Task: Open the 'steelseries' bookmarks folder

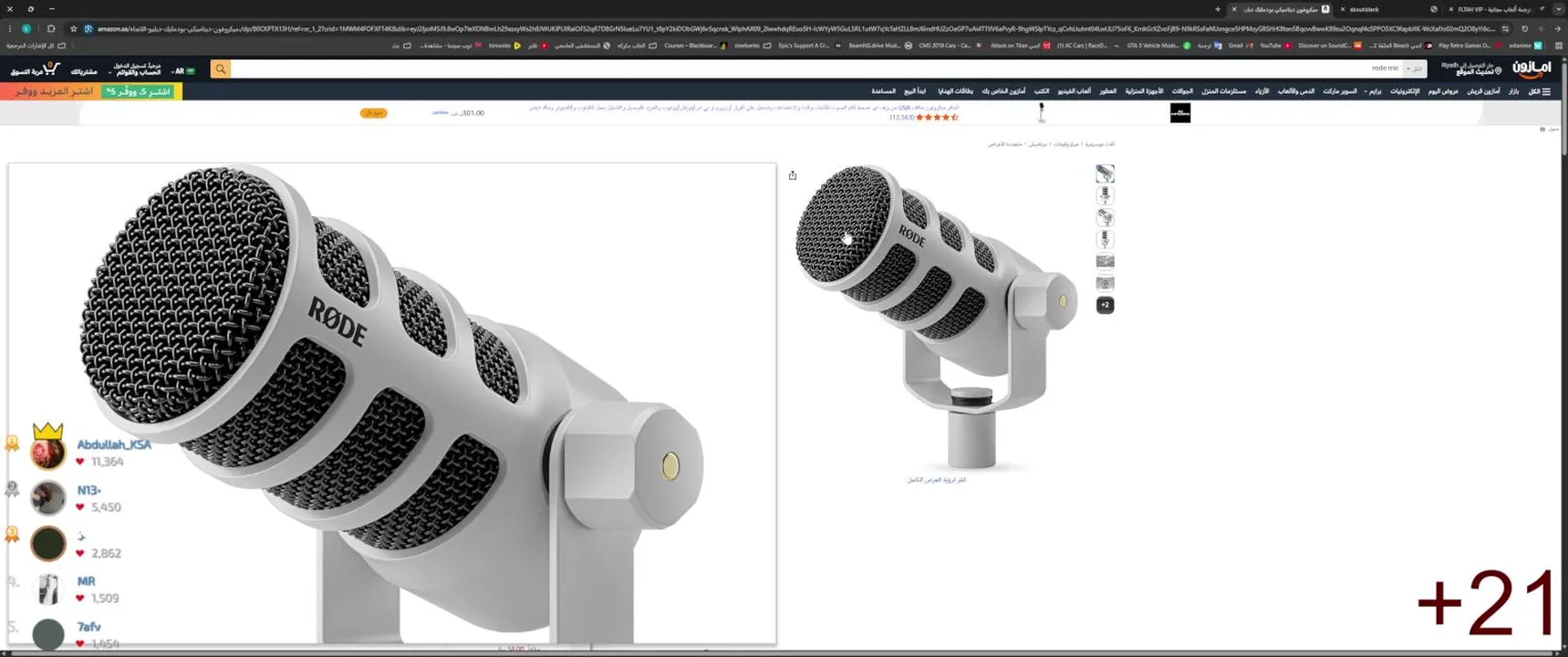Action: [753, 45]
